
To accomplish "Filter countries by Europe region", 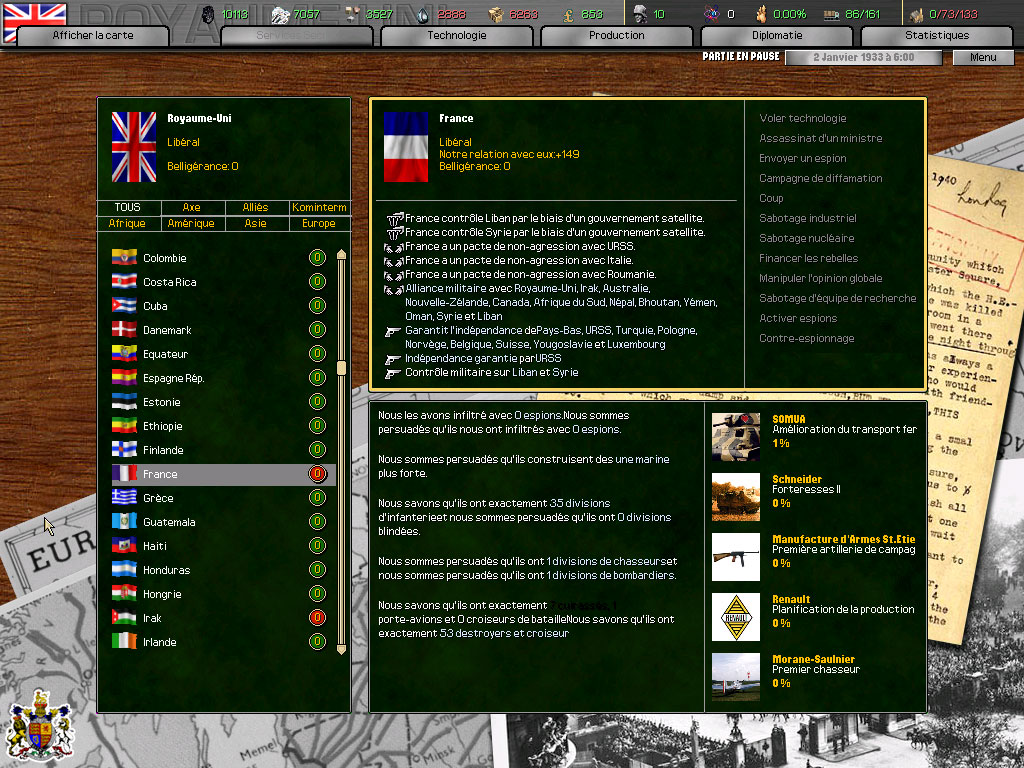I will pyautogui.click(x=319, y=224).
